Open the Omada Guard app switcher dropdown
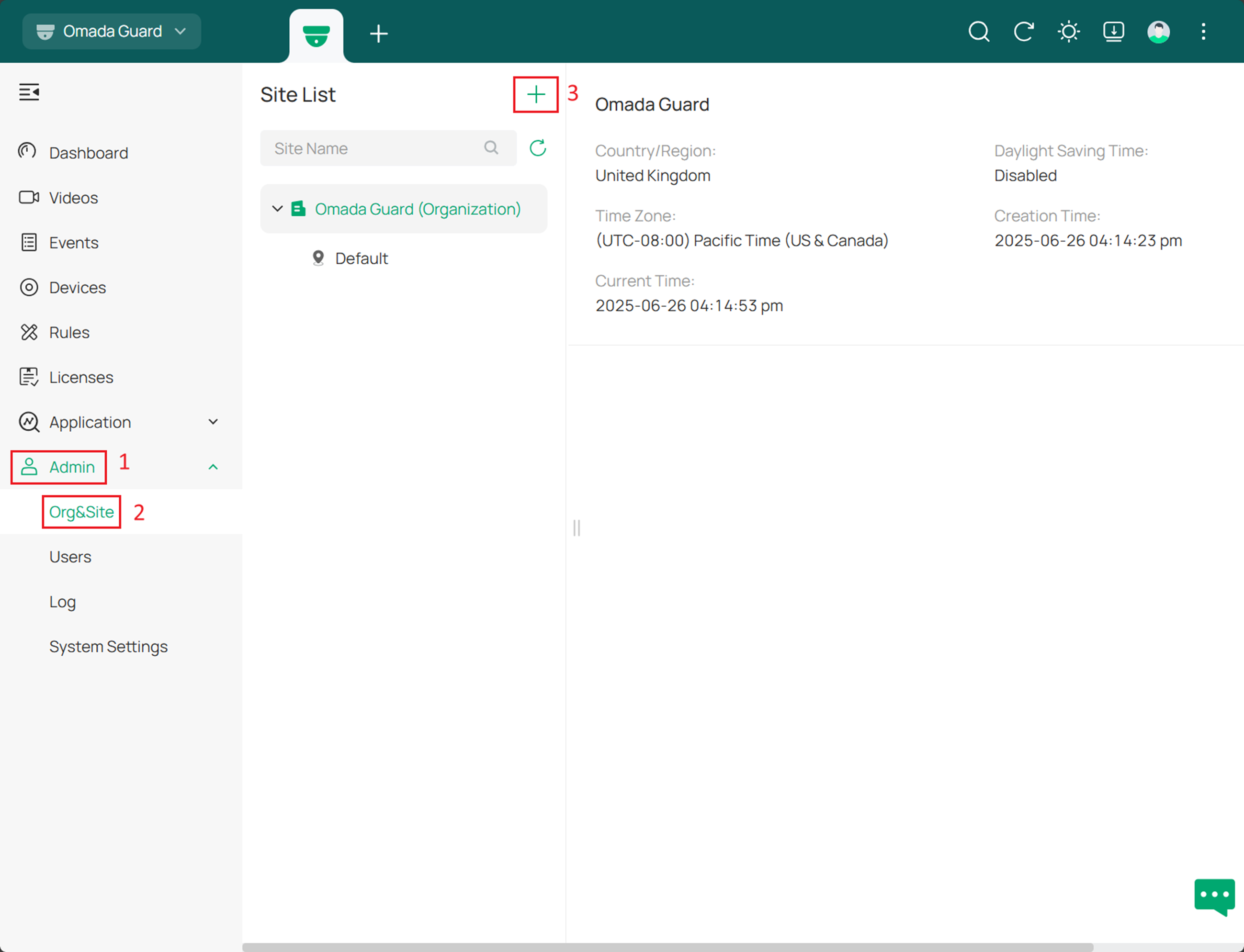1244x952 pixels. tap(112, 31)
